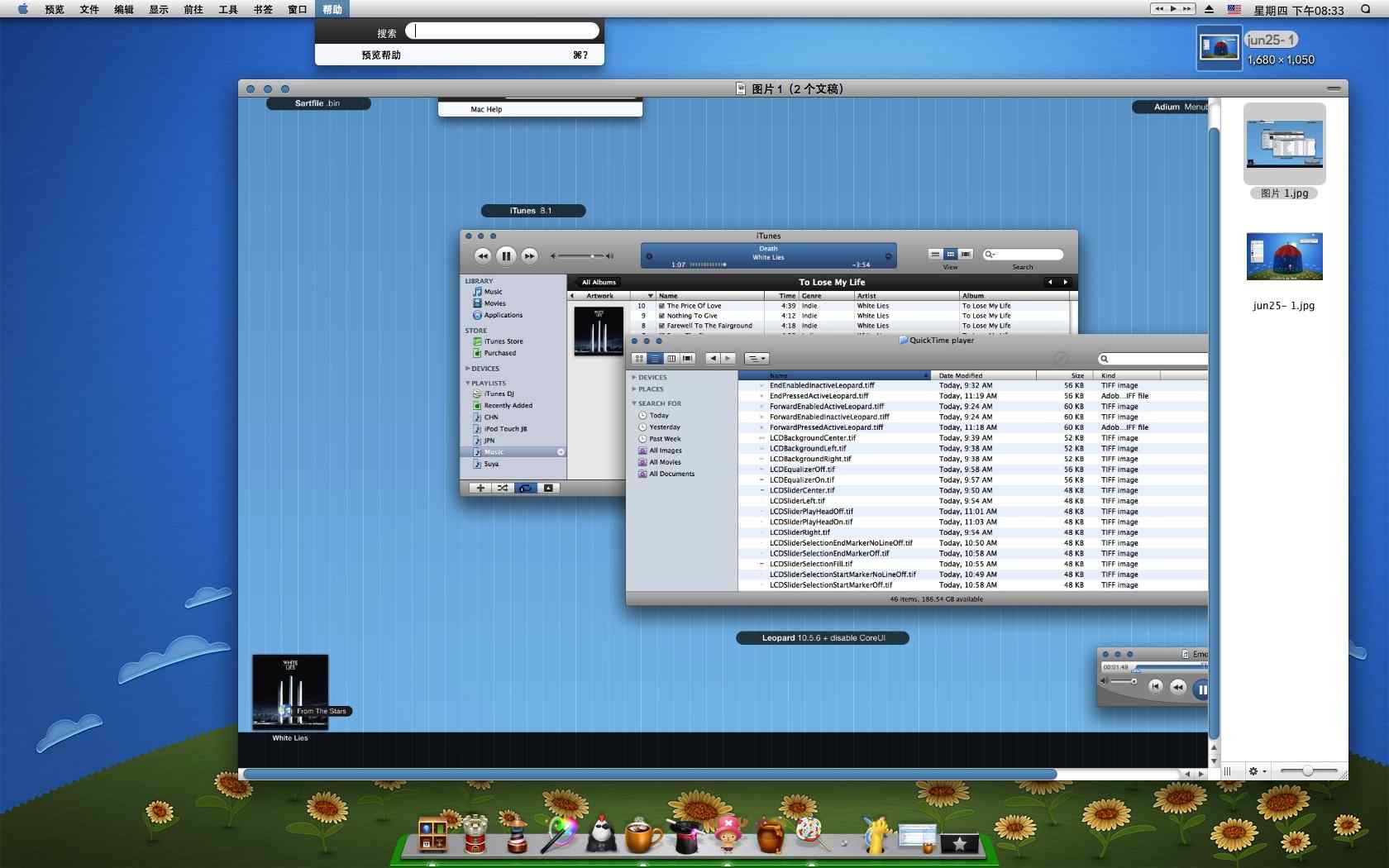Close the highlighted 帮助 menu
Image resolution: width=1389 pixels, height=868 pixels.
tap(332, 9)
